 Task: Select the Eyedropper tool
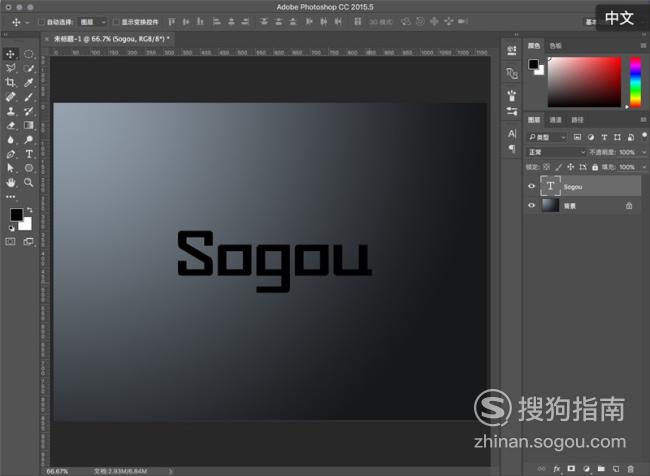tap(28, 83)
